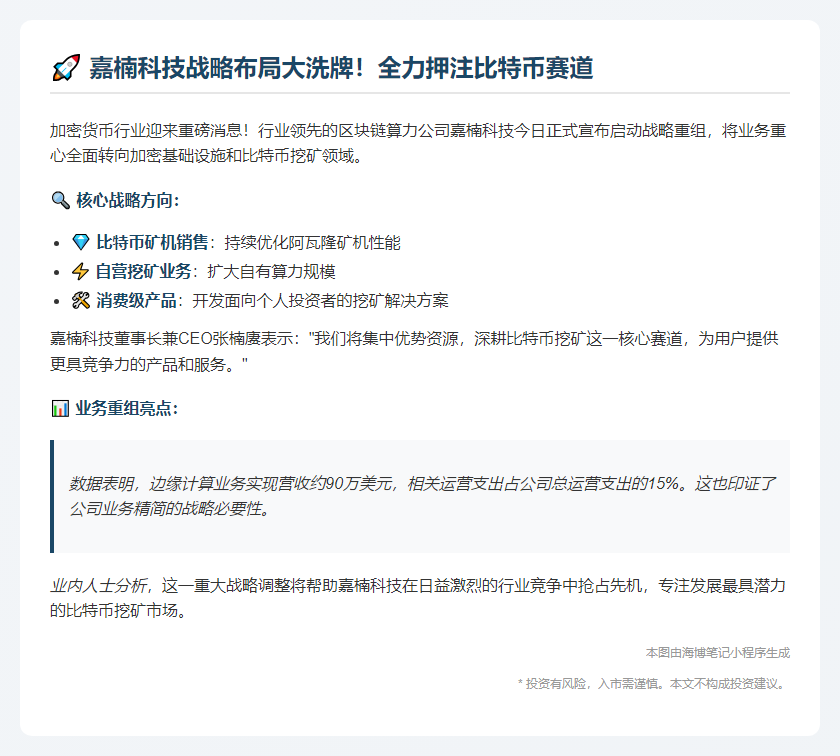Click the rocket emoji in the title

(66, 68)
